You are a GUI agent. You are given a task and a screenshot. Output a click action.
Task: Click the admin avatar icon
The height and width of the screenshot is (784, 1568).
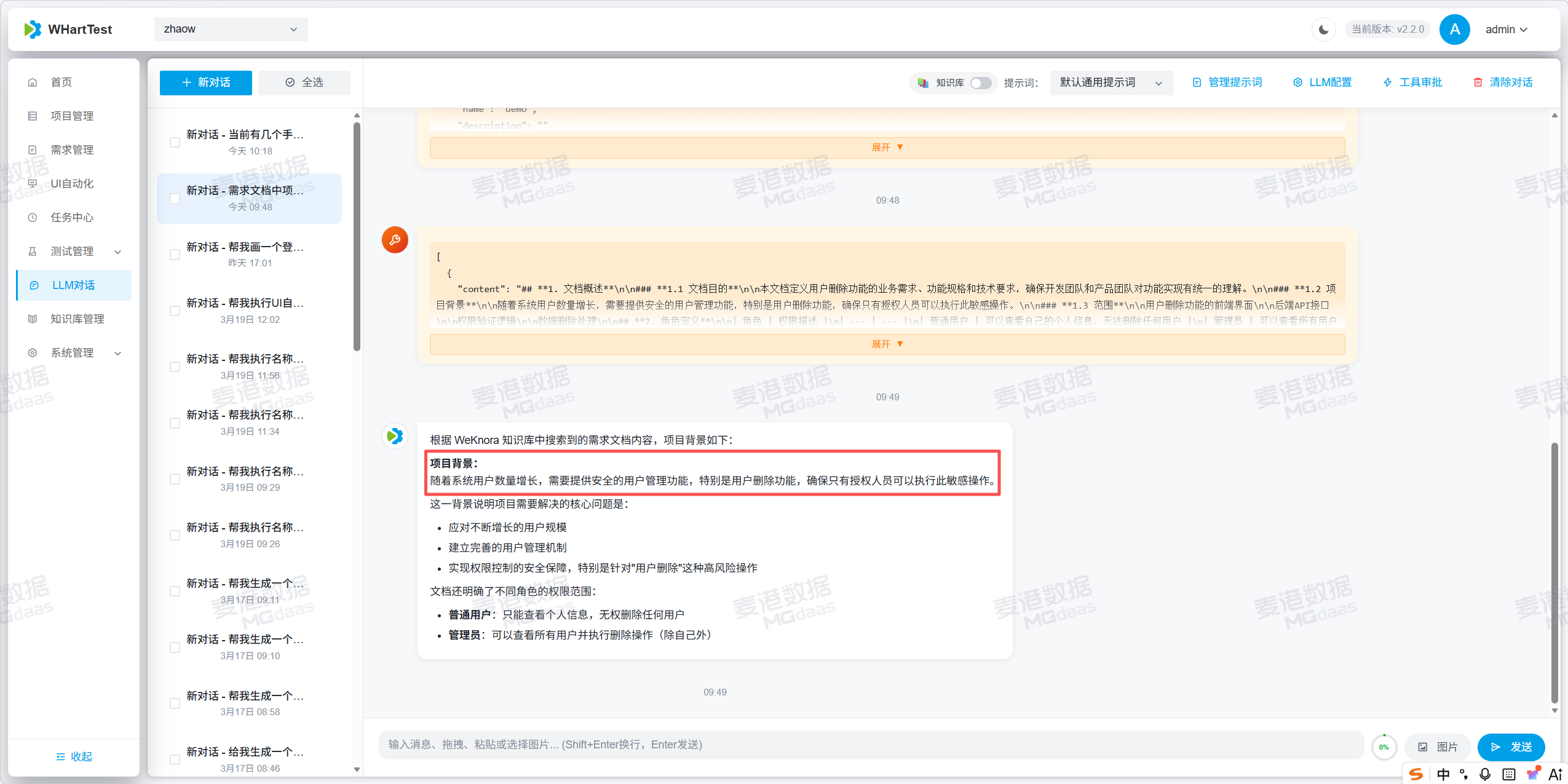click(1454, 30)
